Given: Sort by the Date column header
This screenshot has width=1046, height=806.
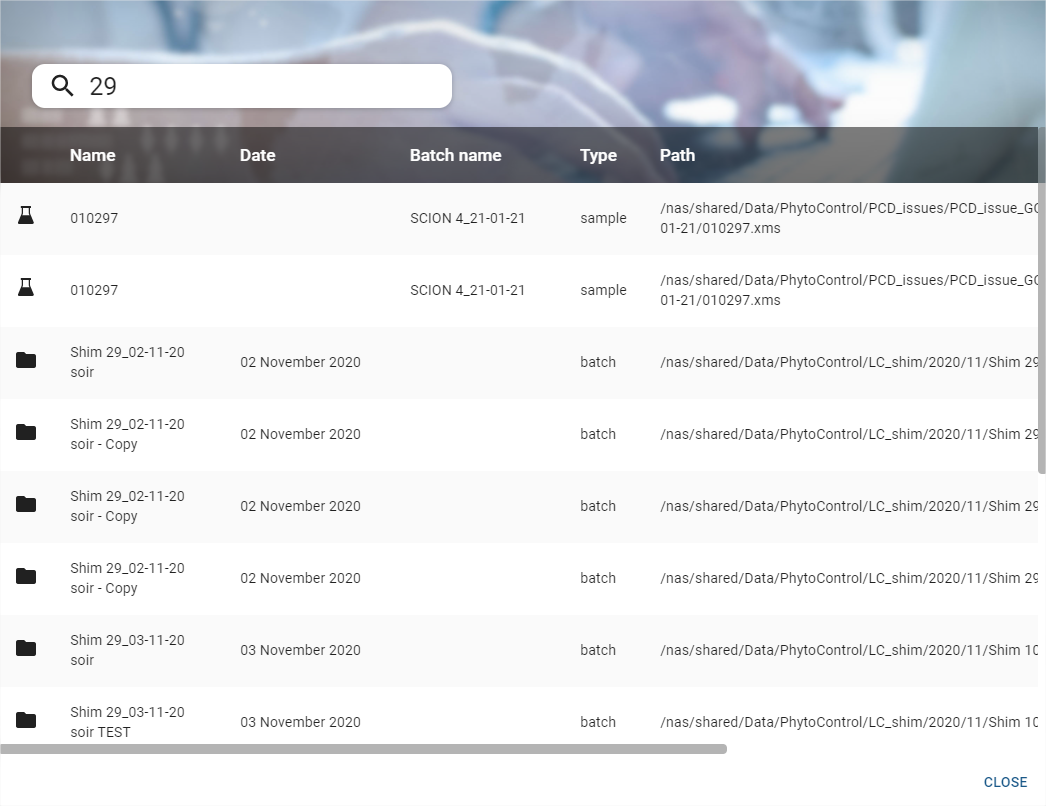Looking at the screenshot, I should (257, 155).
